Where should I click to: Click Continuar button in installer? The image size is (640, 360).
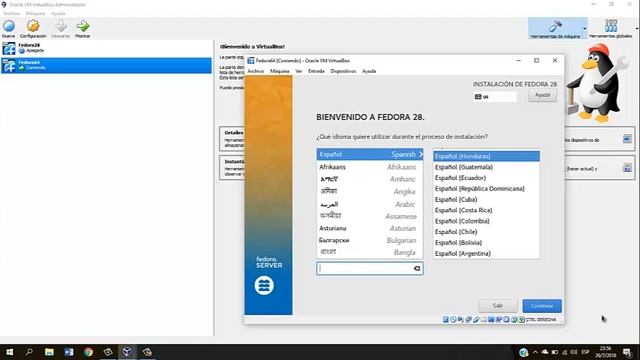click(542, 306)
